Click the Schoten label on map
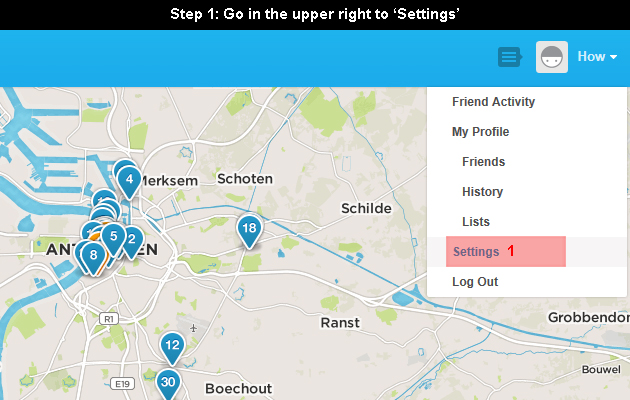 [x=245, y=179]
